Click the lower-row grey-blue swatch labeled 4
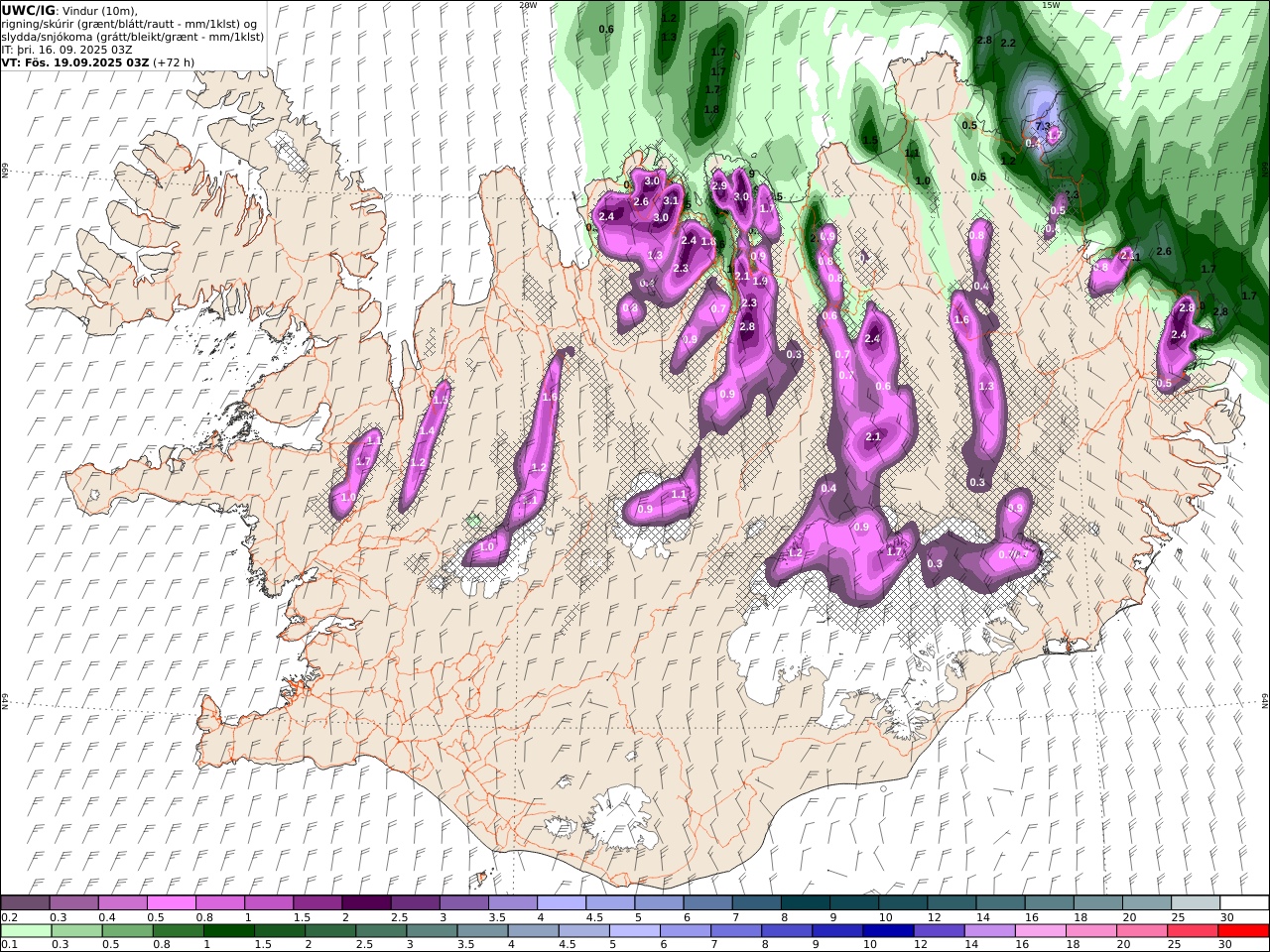 [x=534, y=930]
